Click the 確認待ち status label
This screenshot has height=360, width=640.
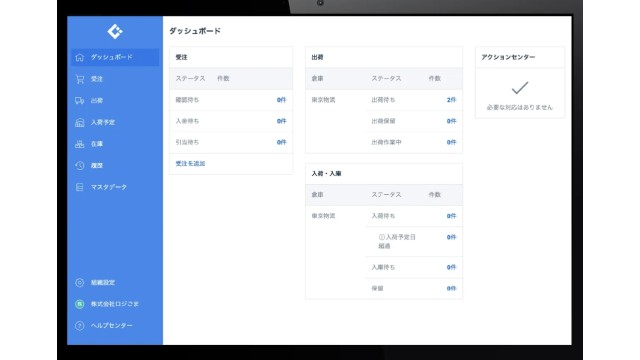(187, 100)
